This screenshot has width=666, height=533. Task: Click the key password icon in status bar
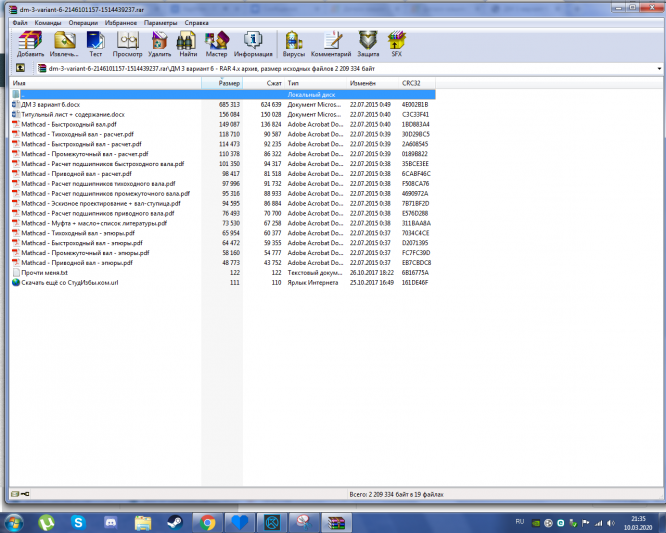pos(25,494)
